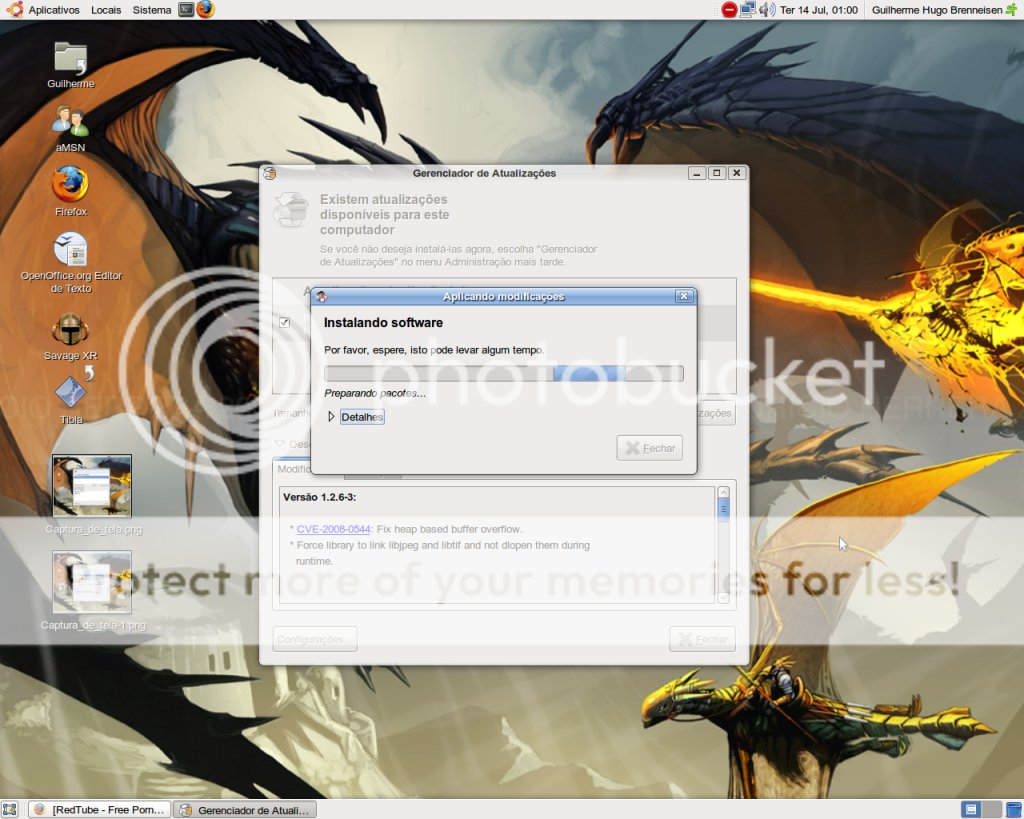Screen dimensions: 1024x819
Task: Switch to the second workspace in the pager
Action: click(991, 810)
